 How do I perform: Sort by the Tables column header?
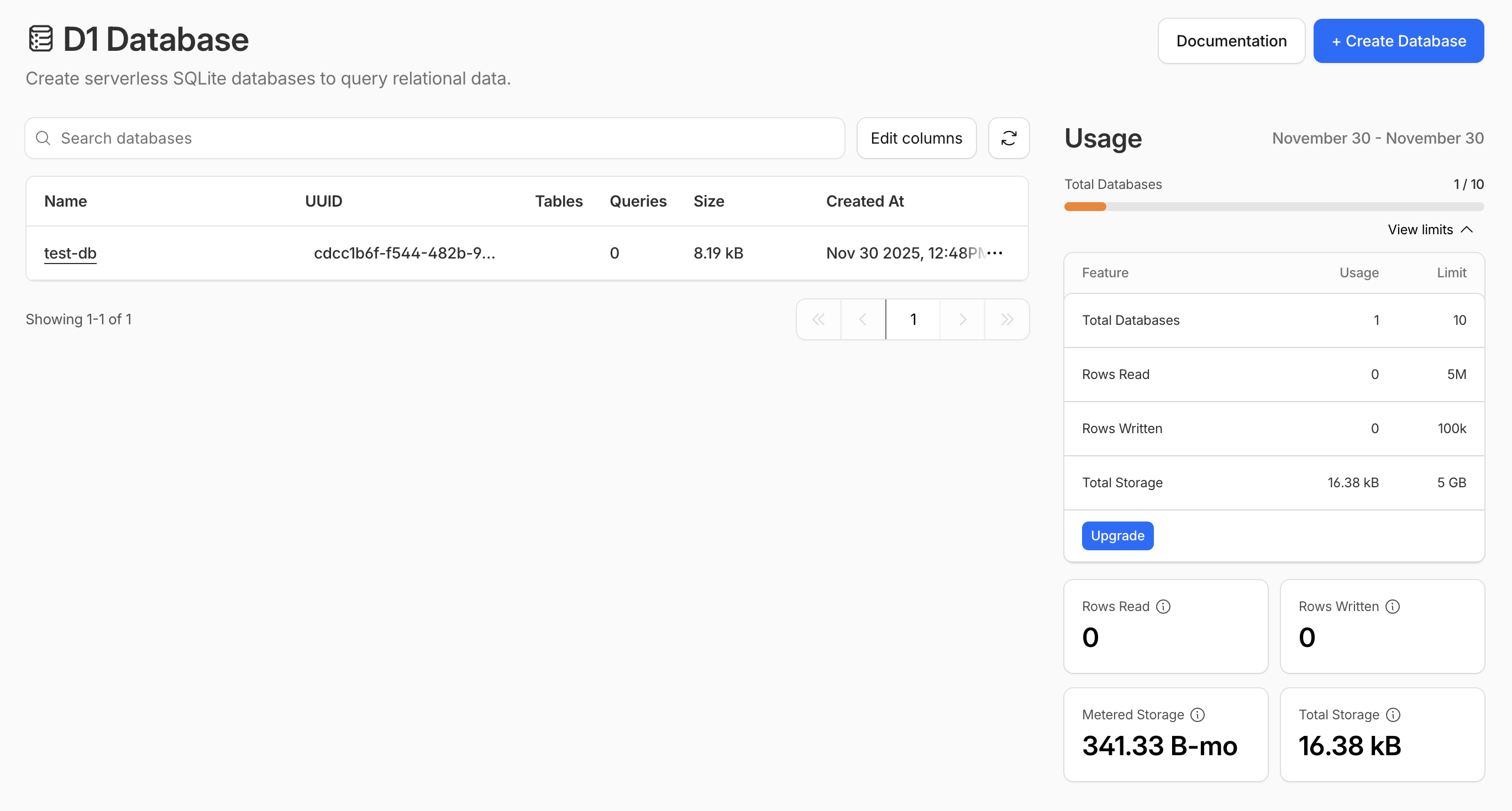coord(559,201)
